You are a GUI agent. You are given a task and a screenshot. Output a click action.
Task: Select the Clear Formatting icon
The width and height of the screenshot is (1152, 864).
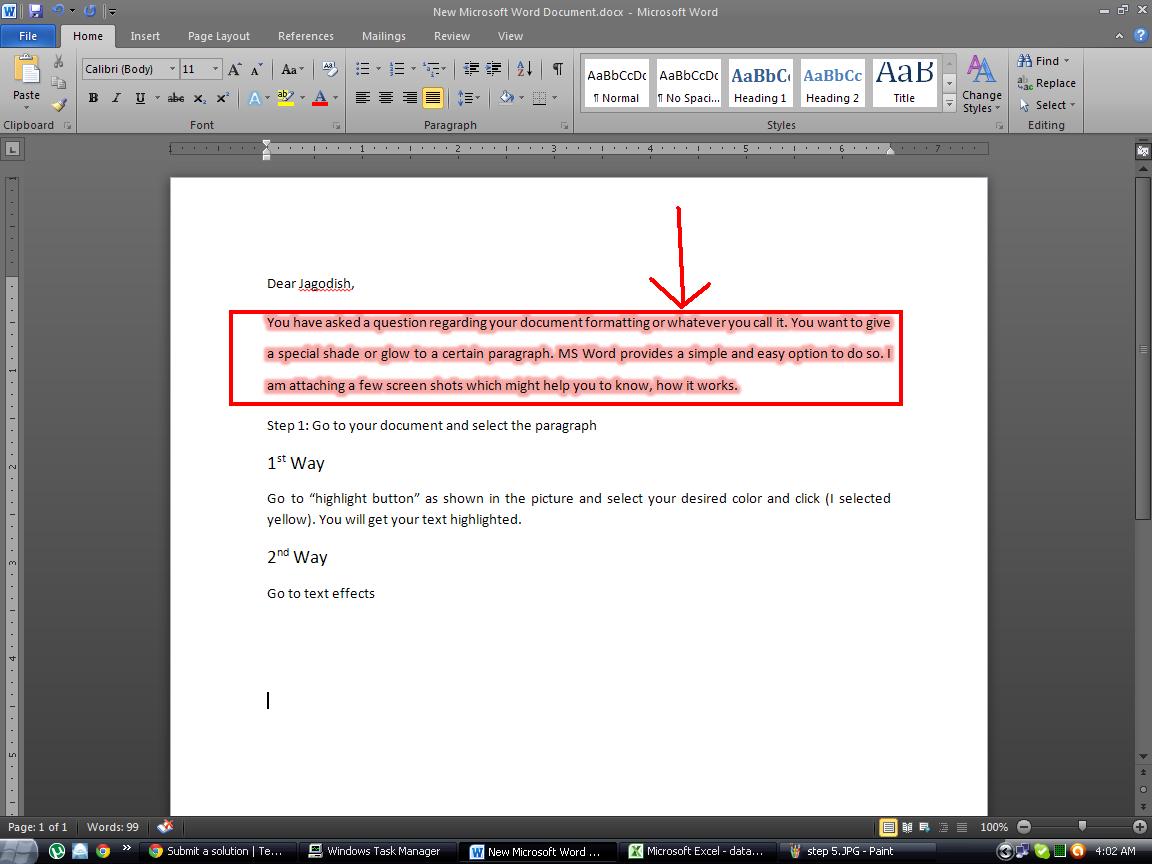(328, 68)
